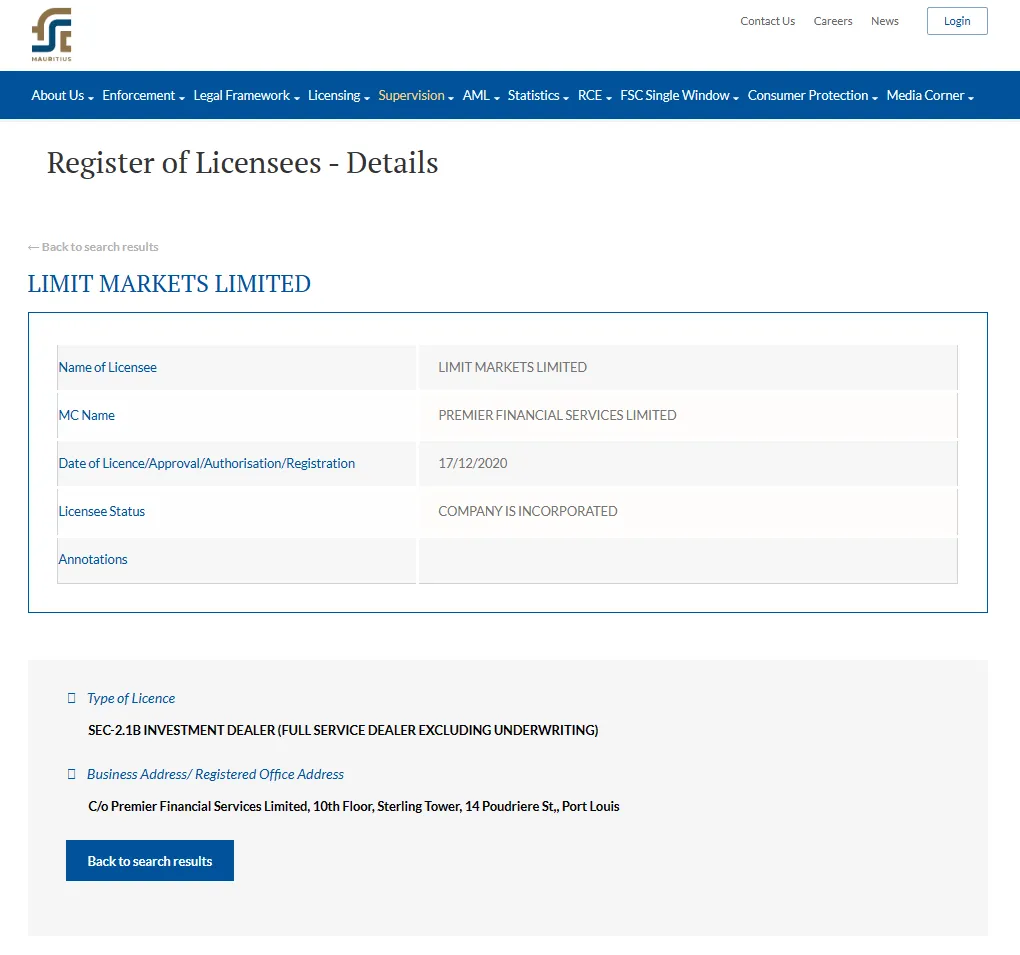Open the News link
This screenshot has height=955, width=1020.
coord(885,21)
